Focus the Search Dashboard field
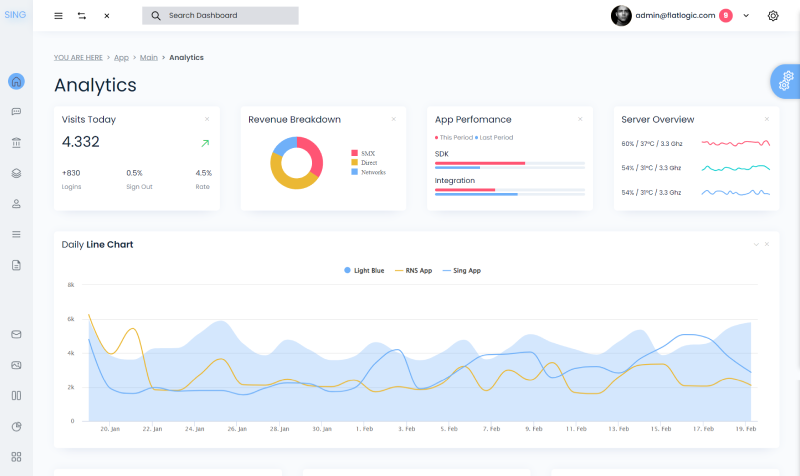The height and width of the screenshot is (476, 800). point(220,16)
